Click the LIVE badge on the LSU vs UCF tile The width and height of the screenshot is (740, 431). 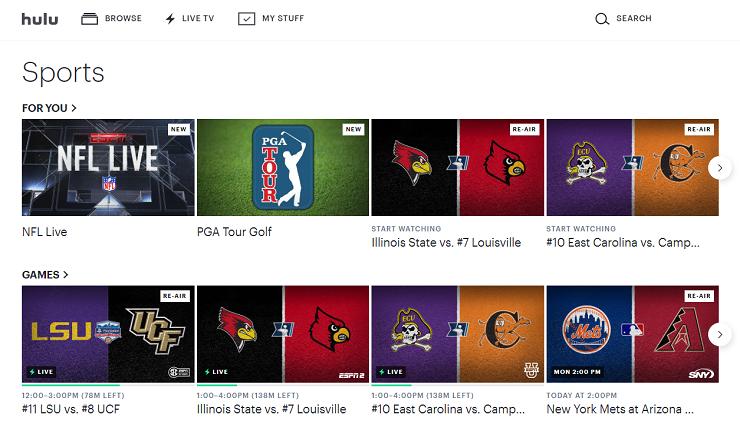[x=41, y=372]
